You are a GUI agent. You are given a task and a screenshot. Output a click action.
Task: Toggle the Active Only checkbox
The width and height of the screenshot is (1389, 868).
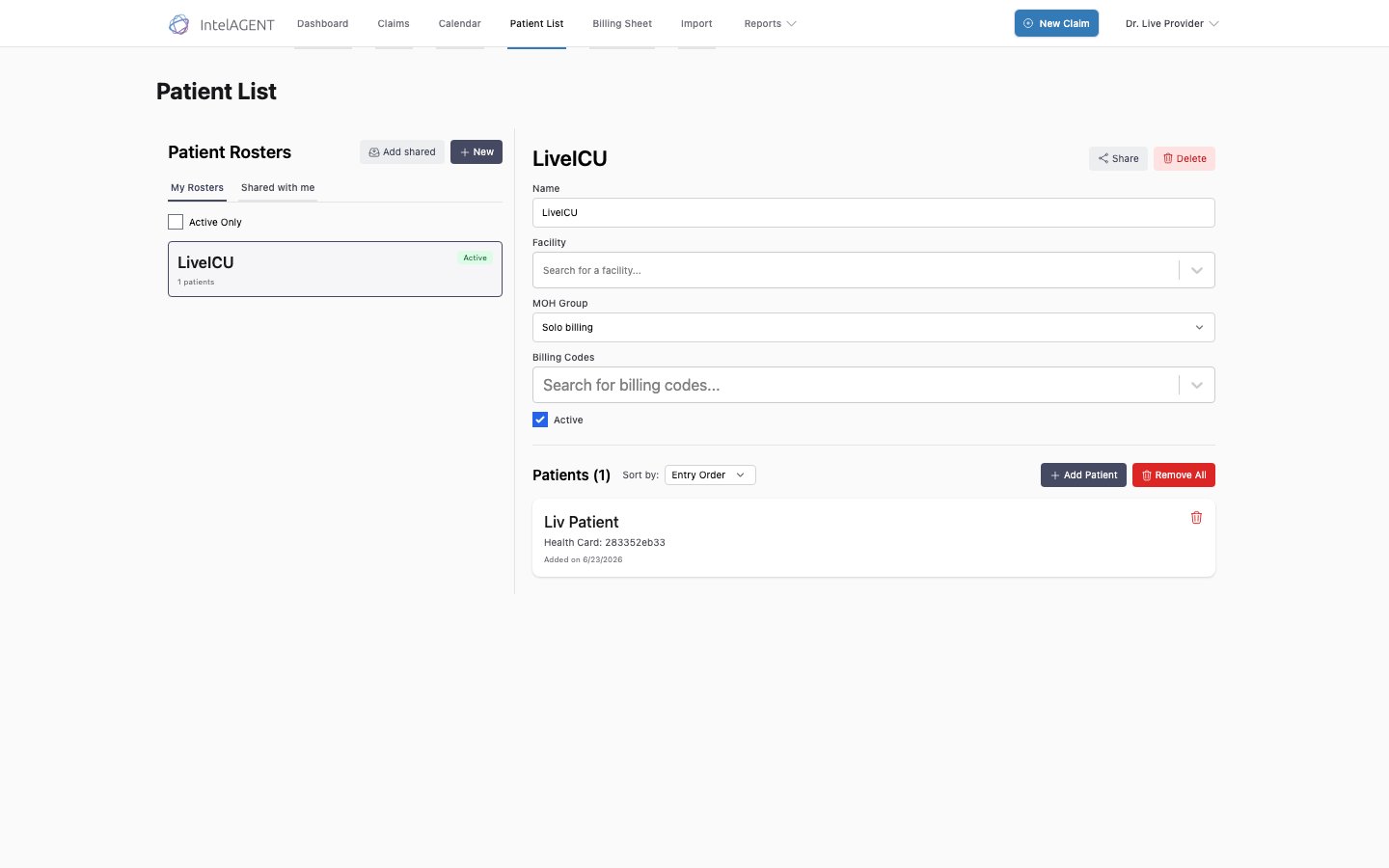pos(176,222)
